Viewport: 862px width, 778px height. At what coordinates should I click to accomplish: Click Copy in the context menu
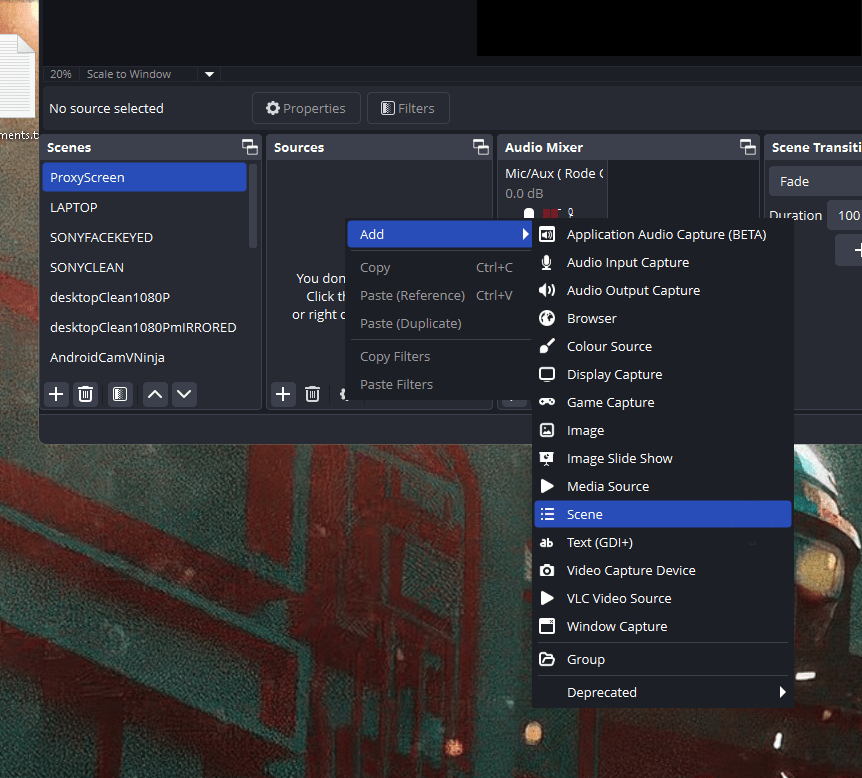tap(440, 268)
